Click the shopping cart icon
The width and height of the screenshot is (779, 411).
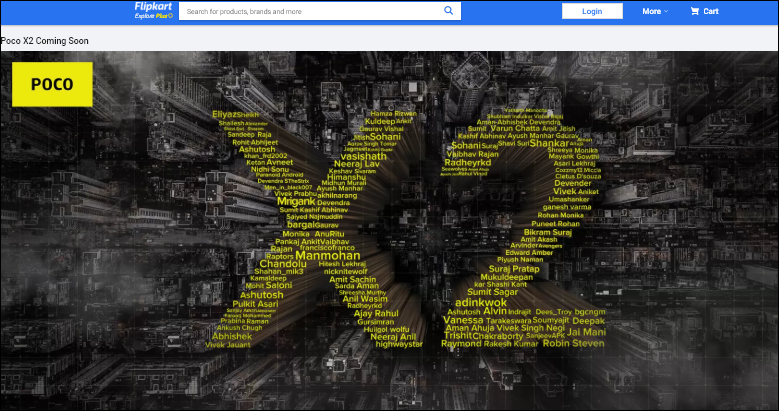point(695,11)
